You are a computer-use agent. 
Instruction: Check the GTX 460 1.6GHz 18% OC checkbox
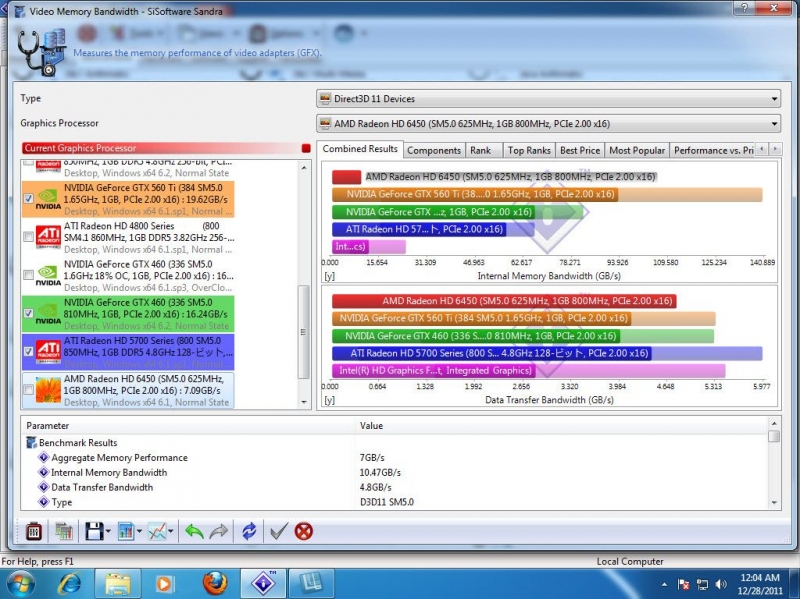click(x=29, y=275)
